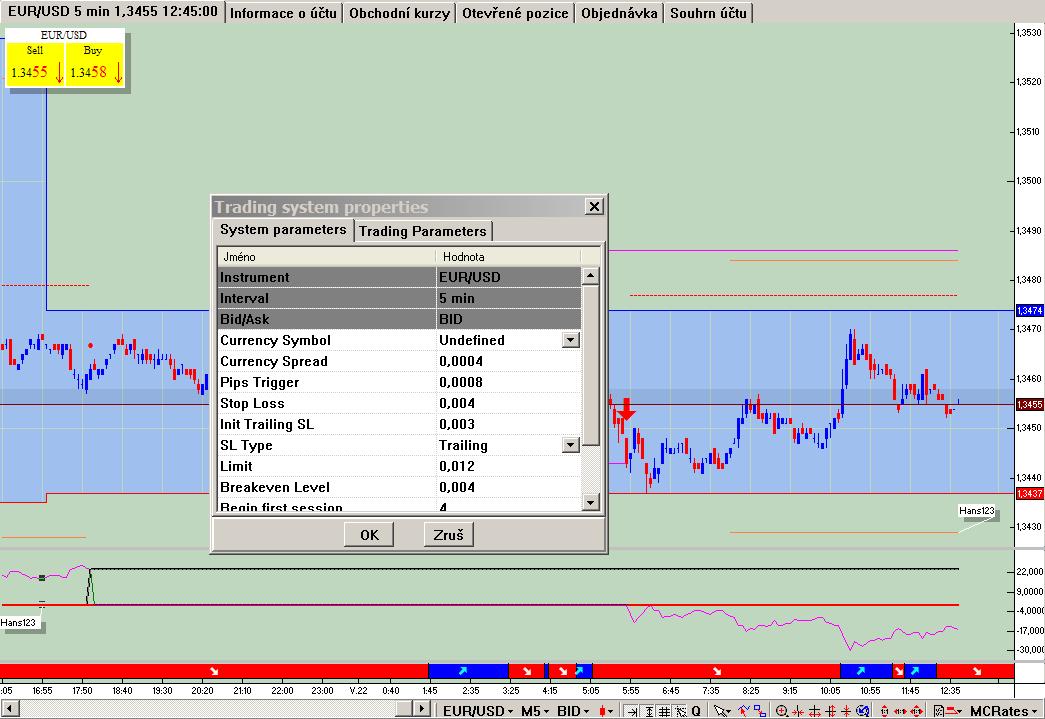Click the Interval row label

point(245,298)
